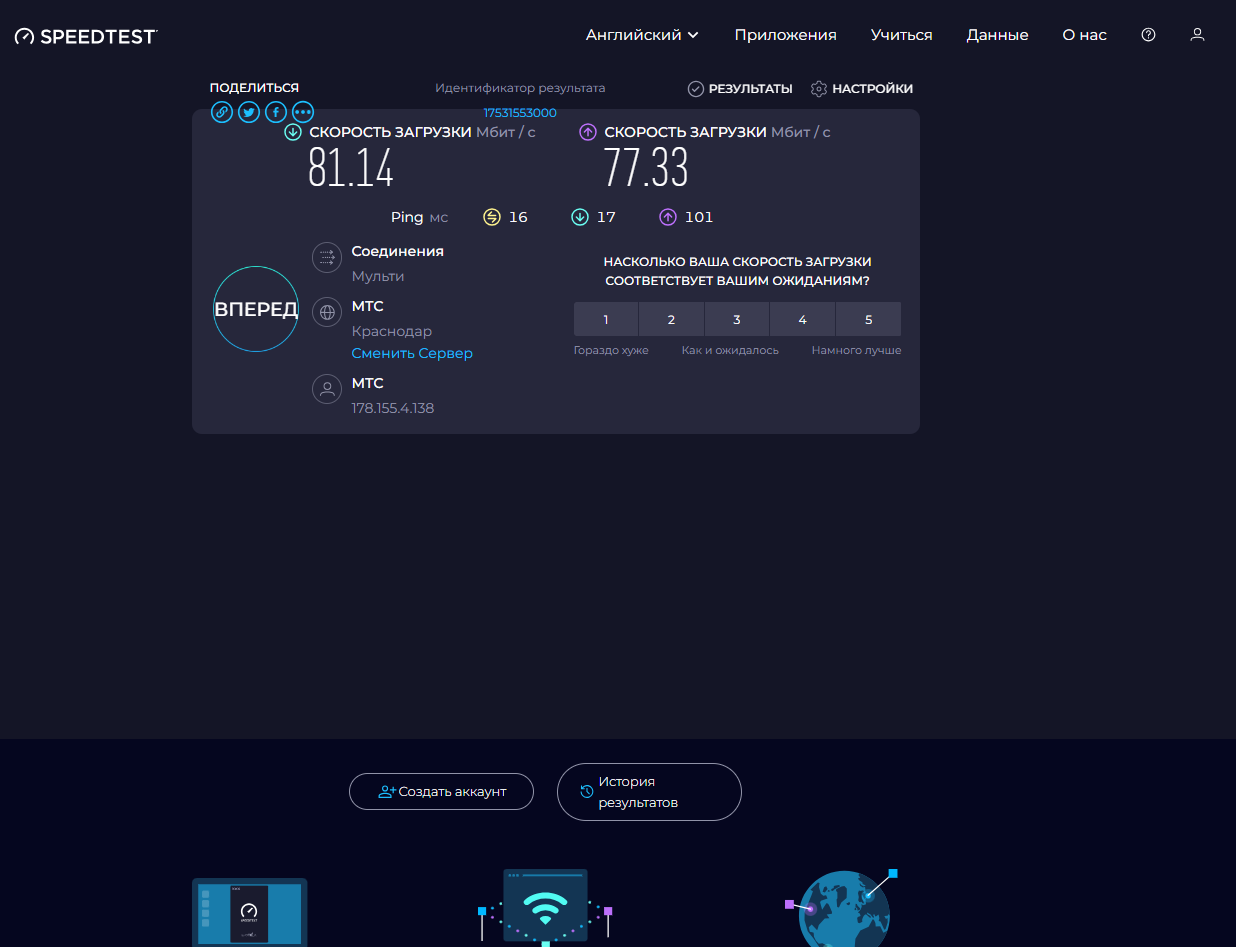Rate speed as 1 Гораздо хуже
1236x947 pixels.
(606, 320)
